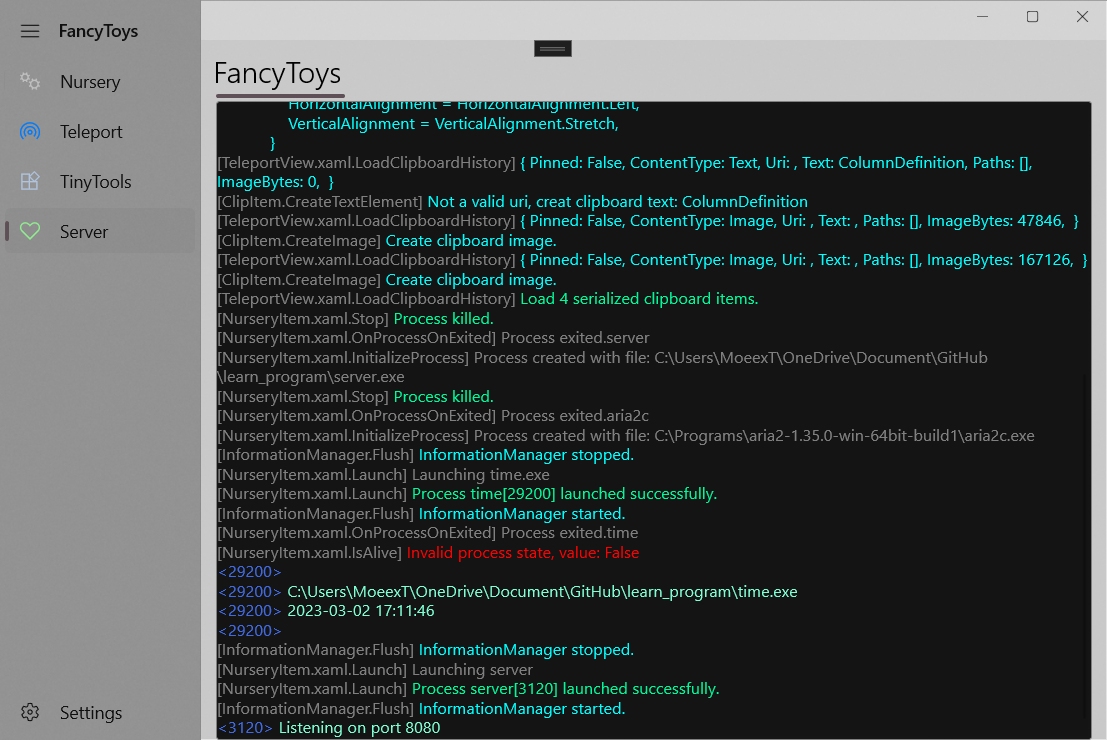Click the "Listening on port 8080" log line
The width and height of the screenshot is (1107, 740).
[x=359, y=728]
